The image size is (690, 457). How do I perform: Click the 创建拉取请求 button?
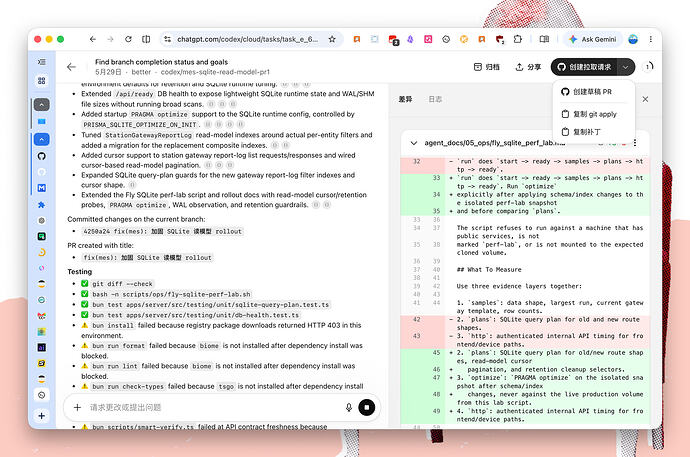584,67
